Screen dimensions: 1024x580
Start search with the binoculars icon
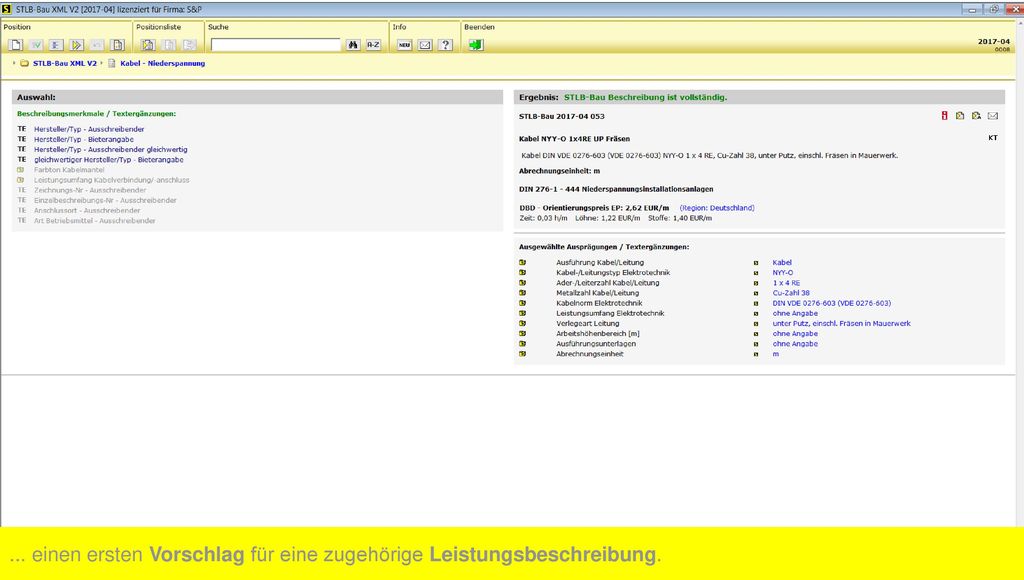(353, 45)
